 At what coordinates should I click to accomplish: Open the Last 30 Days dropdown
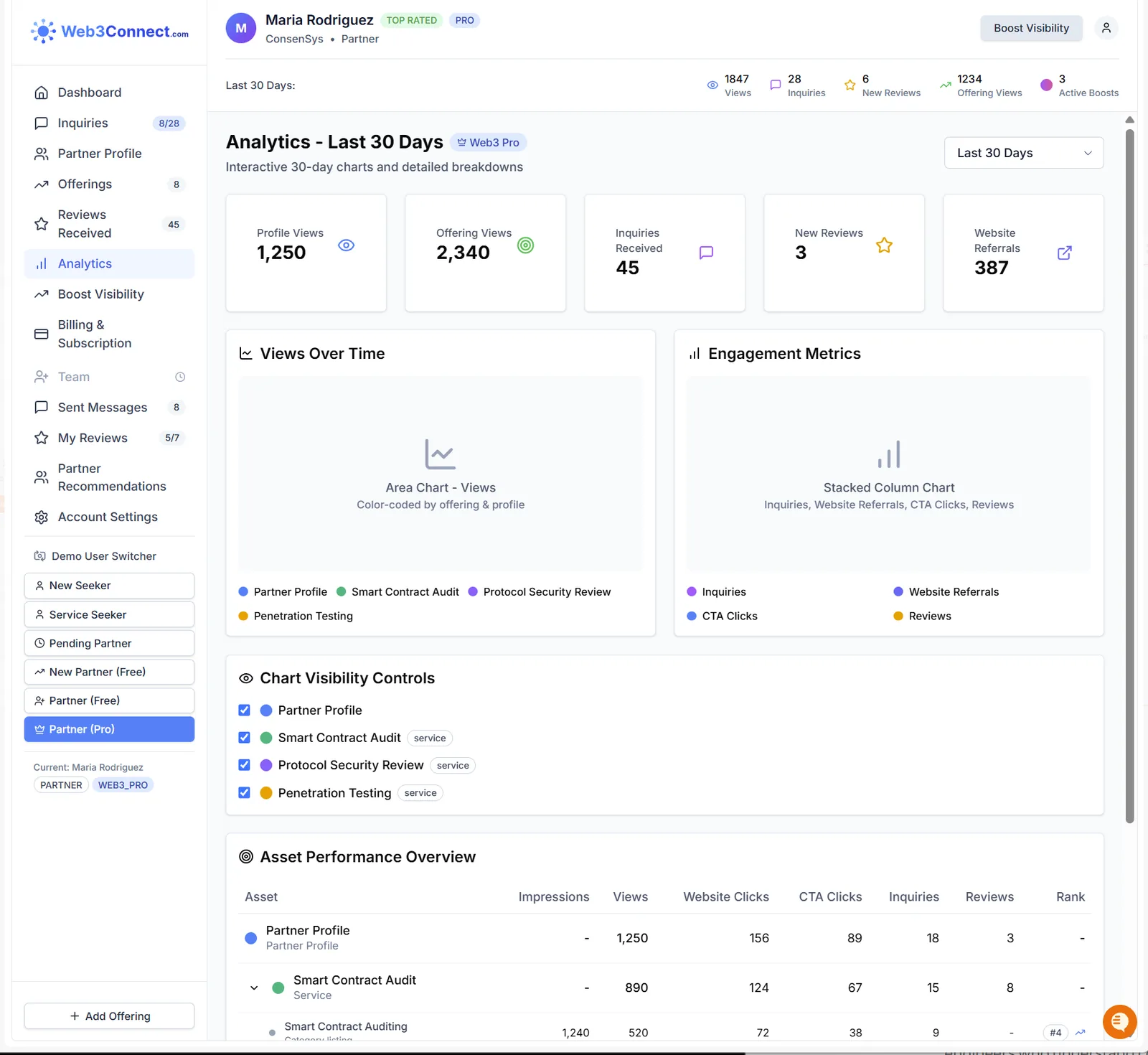(x=1024, y=153)
